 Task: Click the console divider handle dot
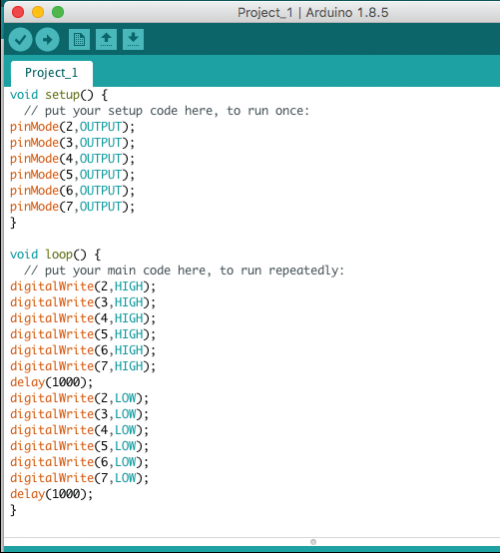[x=313, y=542]
